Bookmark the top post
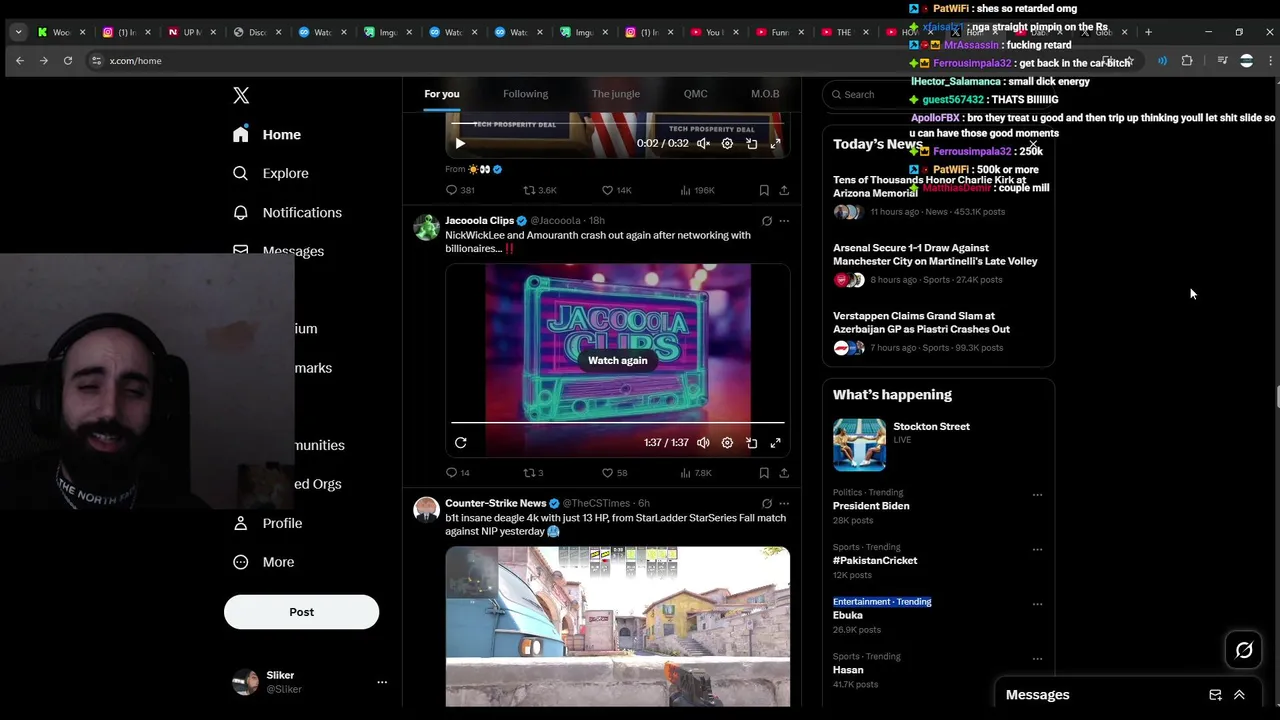Screen dimensions: 1280x720 (x=764, y=190)
